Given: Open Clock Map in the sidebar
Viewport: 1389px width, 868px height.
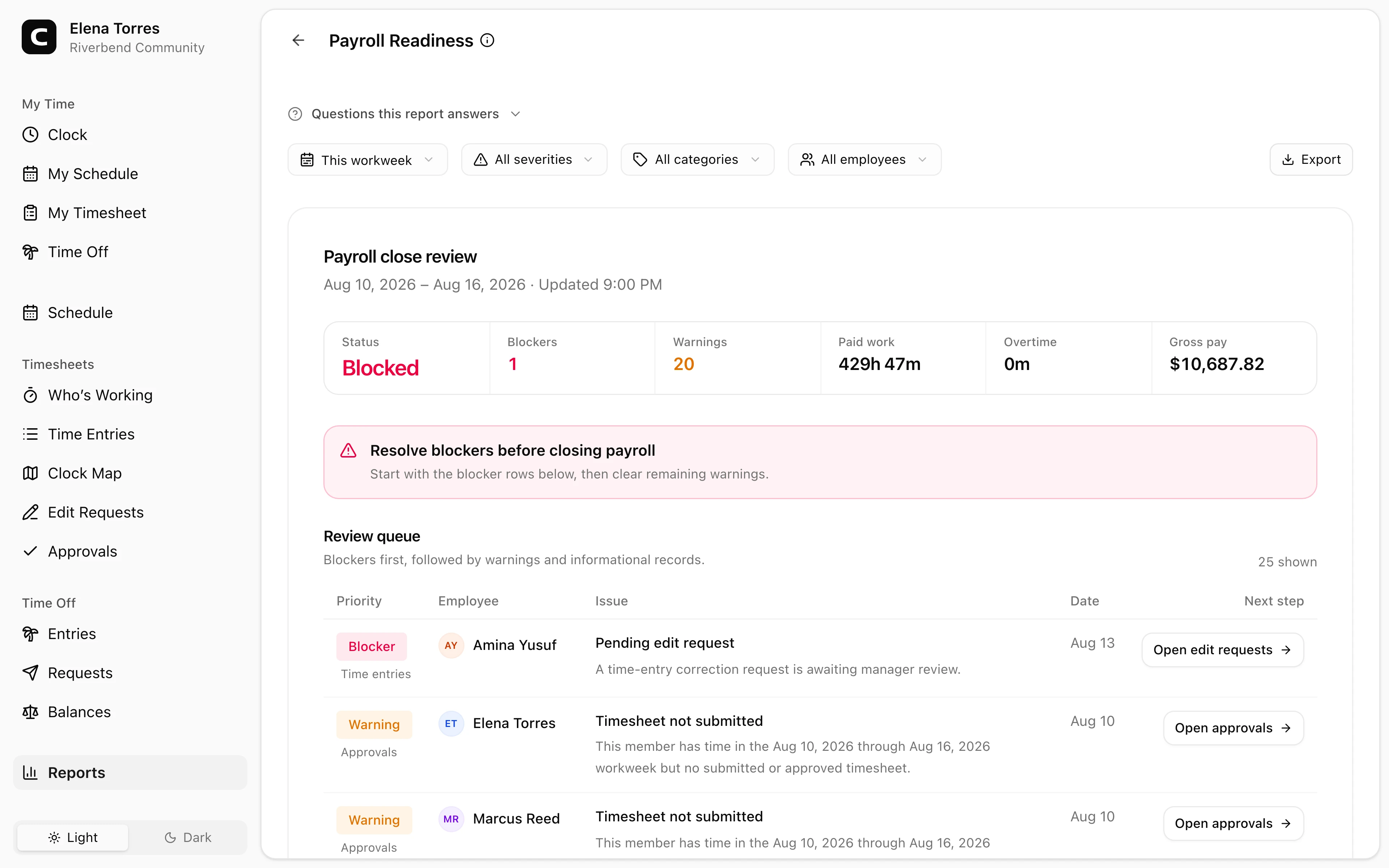Looking at the screenshot, I should point(130,474).
